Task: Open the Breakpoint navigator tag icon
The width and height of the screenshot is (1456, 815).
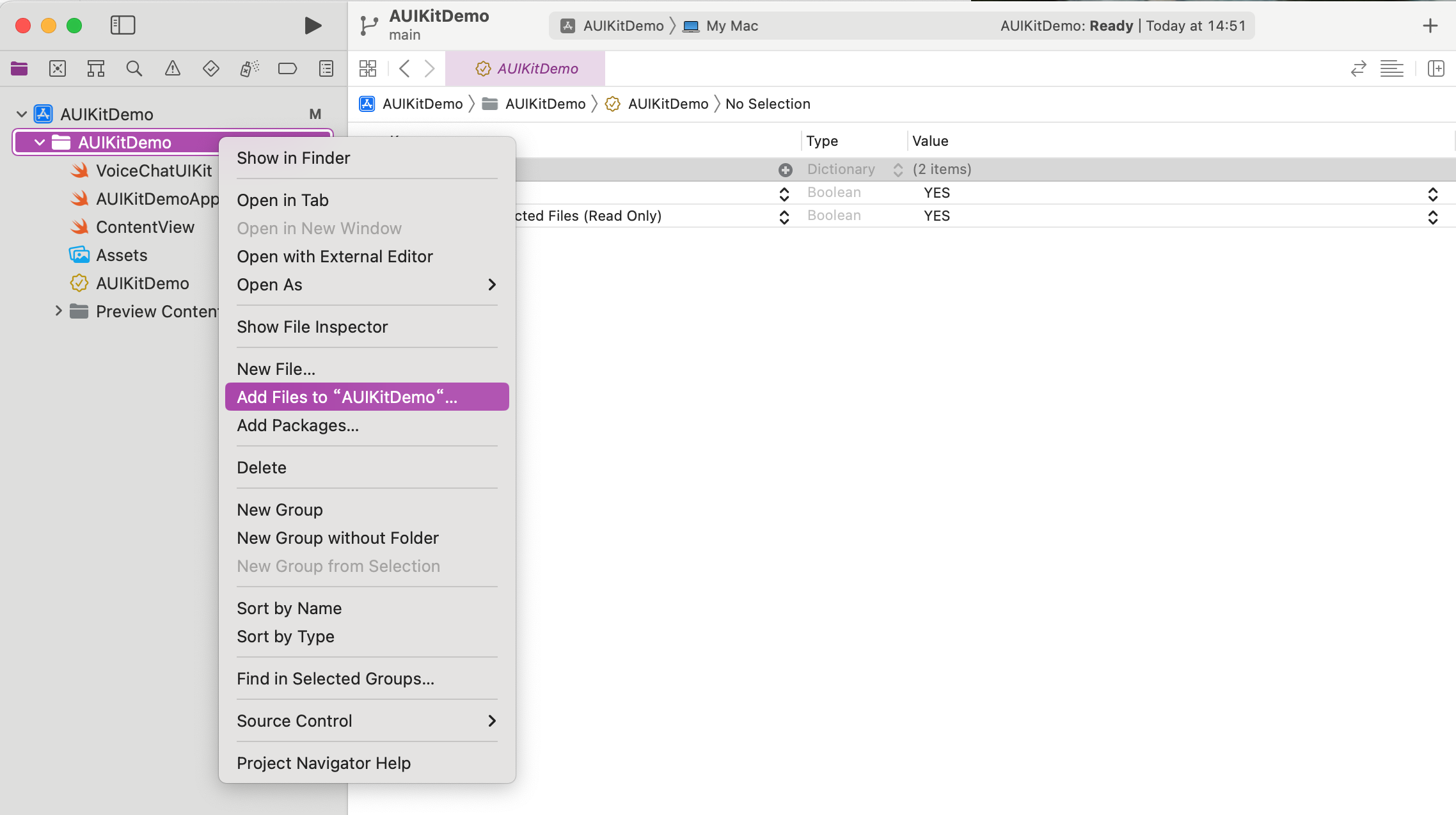Action: (x=288, y=68)
